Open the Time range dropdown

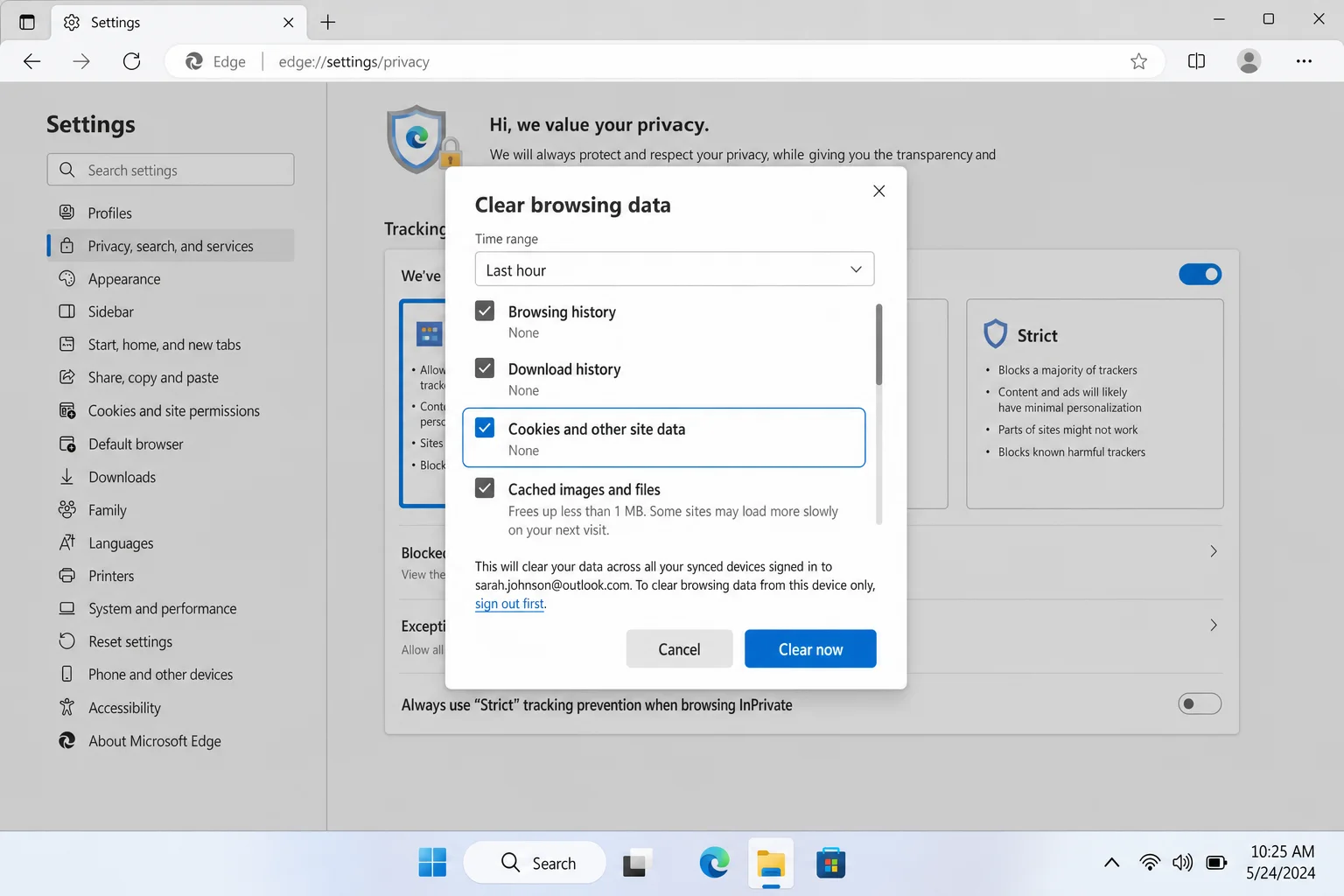coord(674,269)
